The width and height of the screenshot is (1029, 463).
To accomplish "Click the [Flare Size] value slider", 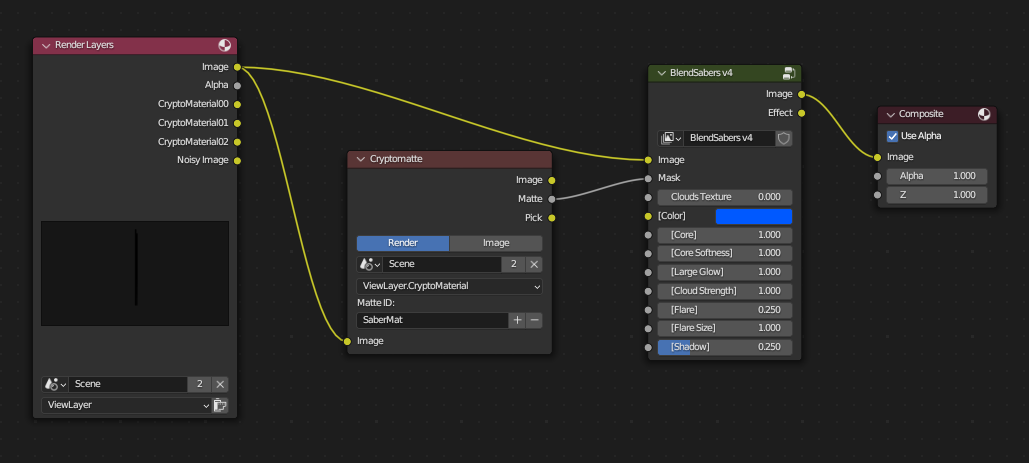I will click(725, 328).
